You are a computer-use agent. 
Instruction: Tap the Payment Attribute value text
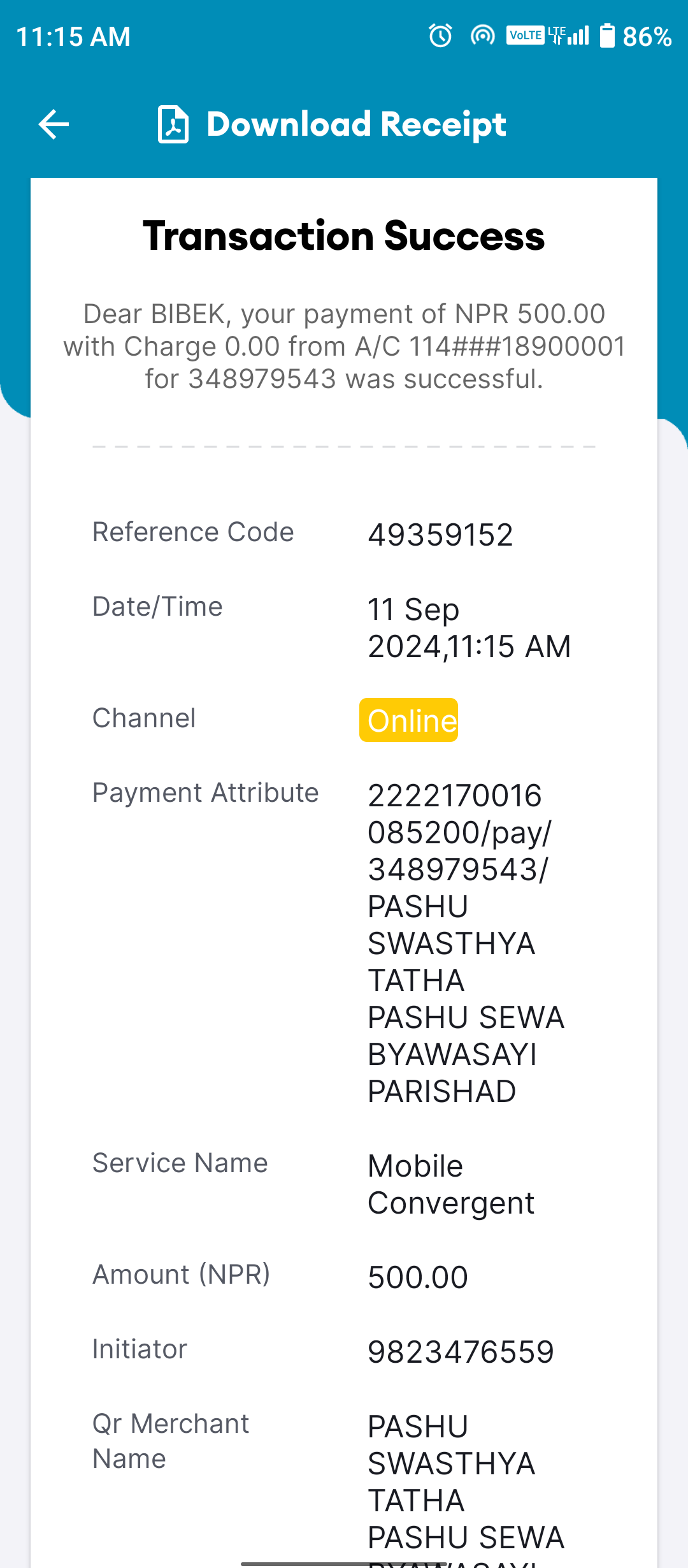point(466,943)
